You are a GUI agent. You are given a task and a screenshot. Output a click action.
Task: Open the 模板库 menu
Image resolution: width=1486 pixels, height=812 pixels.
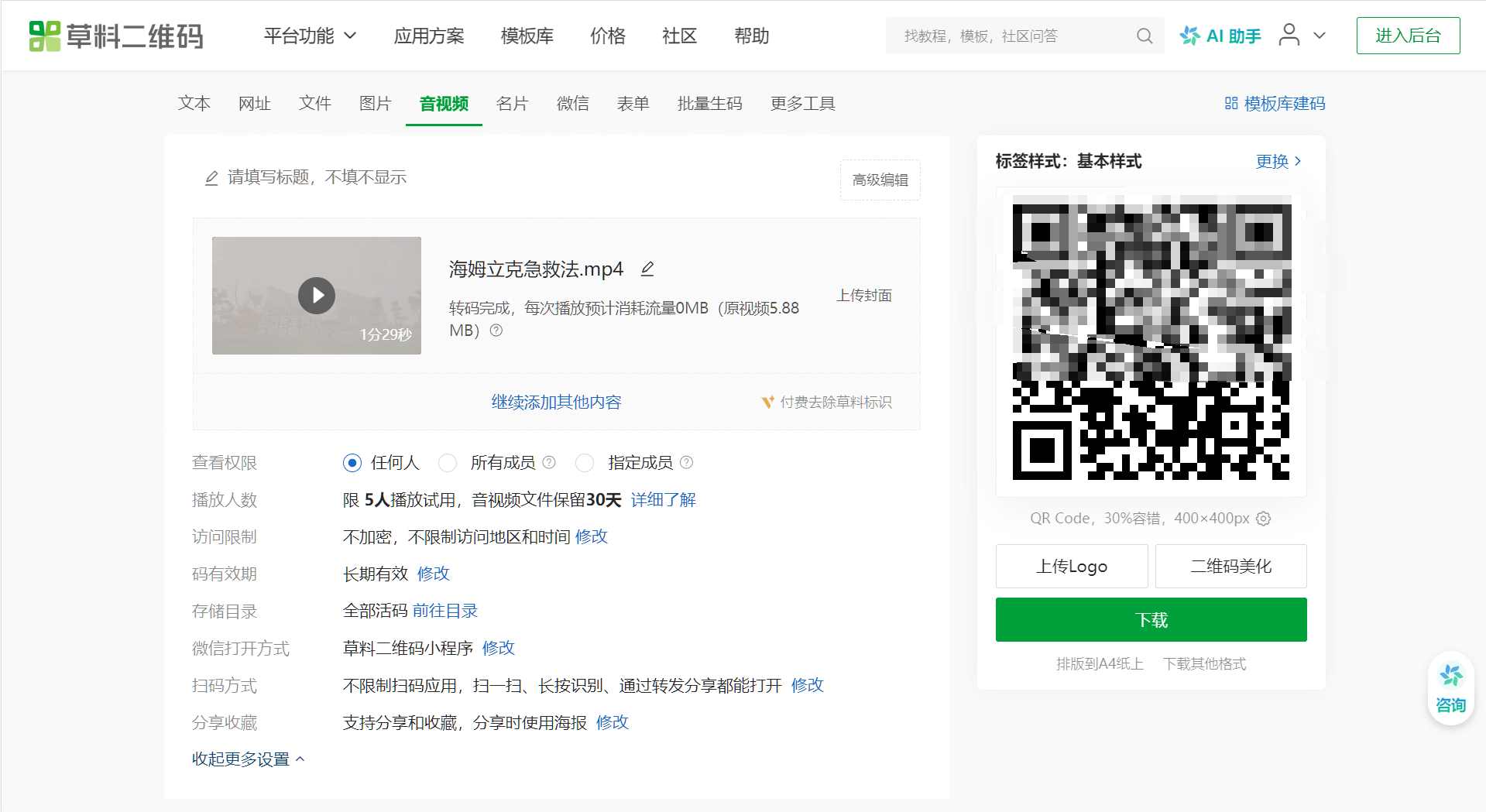(x=527, y=36)
